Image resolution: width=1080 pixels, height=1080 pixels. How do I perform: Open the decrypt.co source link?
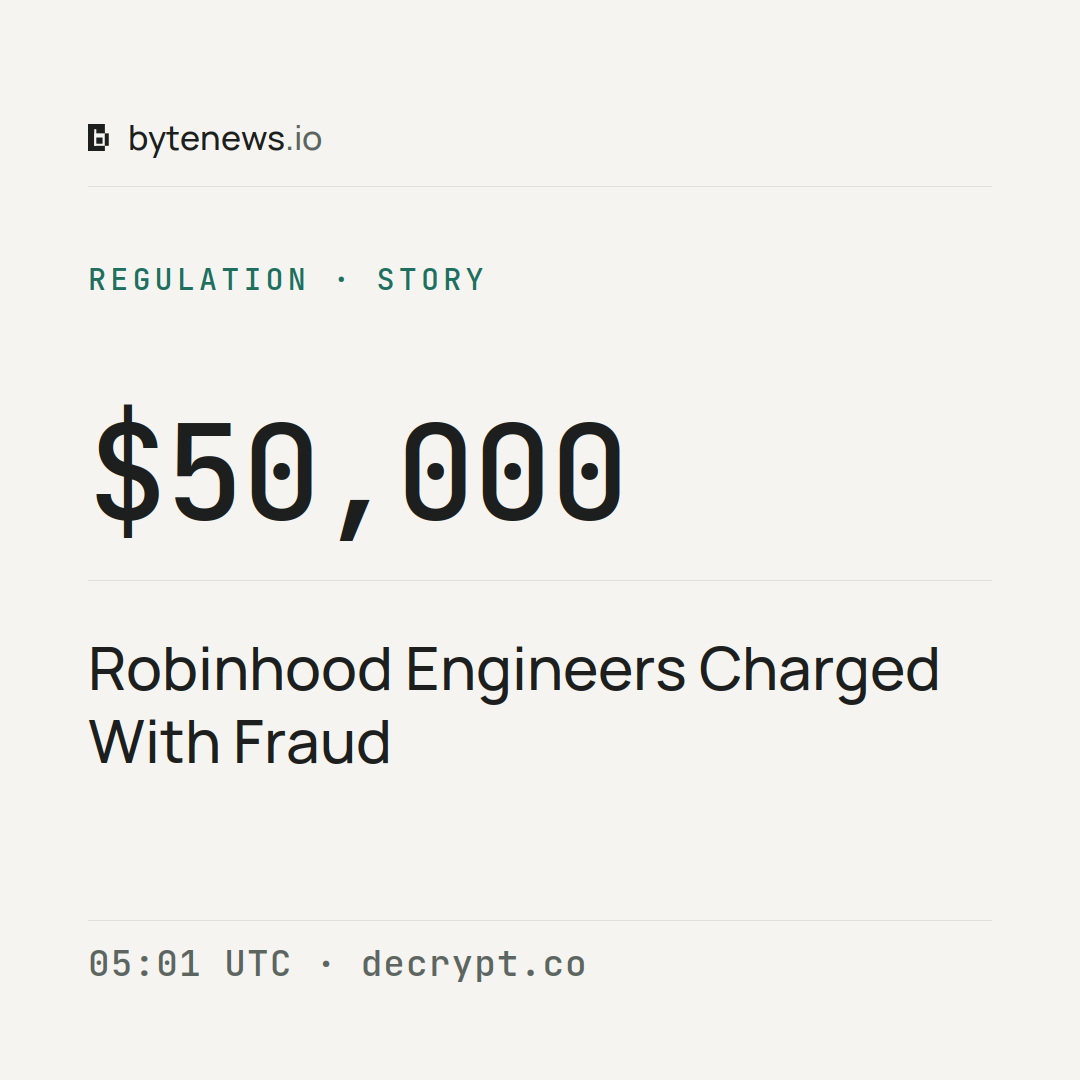474,965
